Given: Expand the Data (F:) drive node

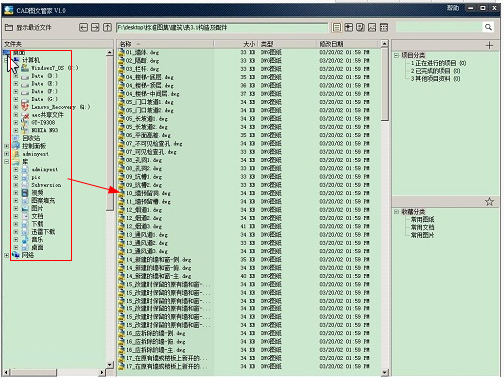Looking at the screenshot, I should click(16, 91).
